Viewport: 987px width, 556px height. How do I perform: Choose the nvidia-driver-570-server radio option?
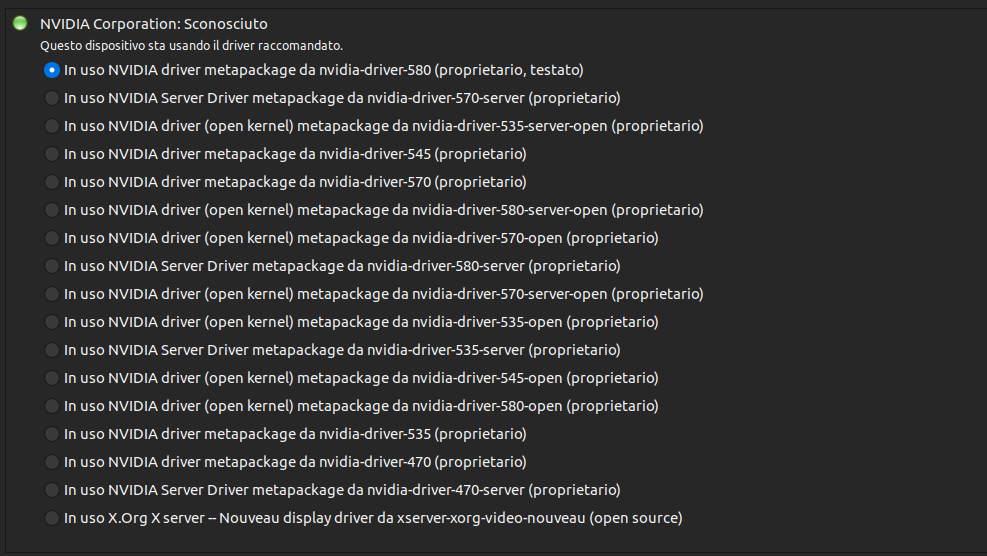click(x=52, y=98)
